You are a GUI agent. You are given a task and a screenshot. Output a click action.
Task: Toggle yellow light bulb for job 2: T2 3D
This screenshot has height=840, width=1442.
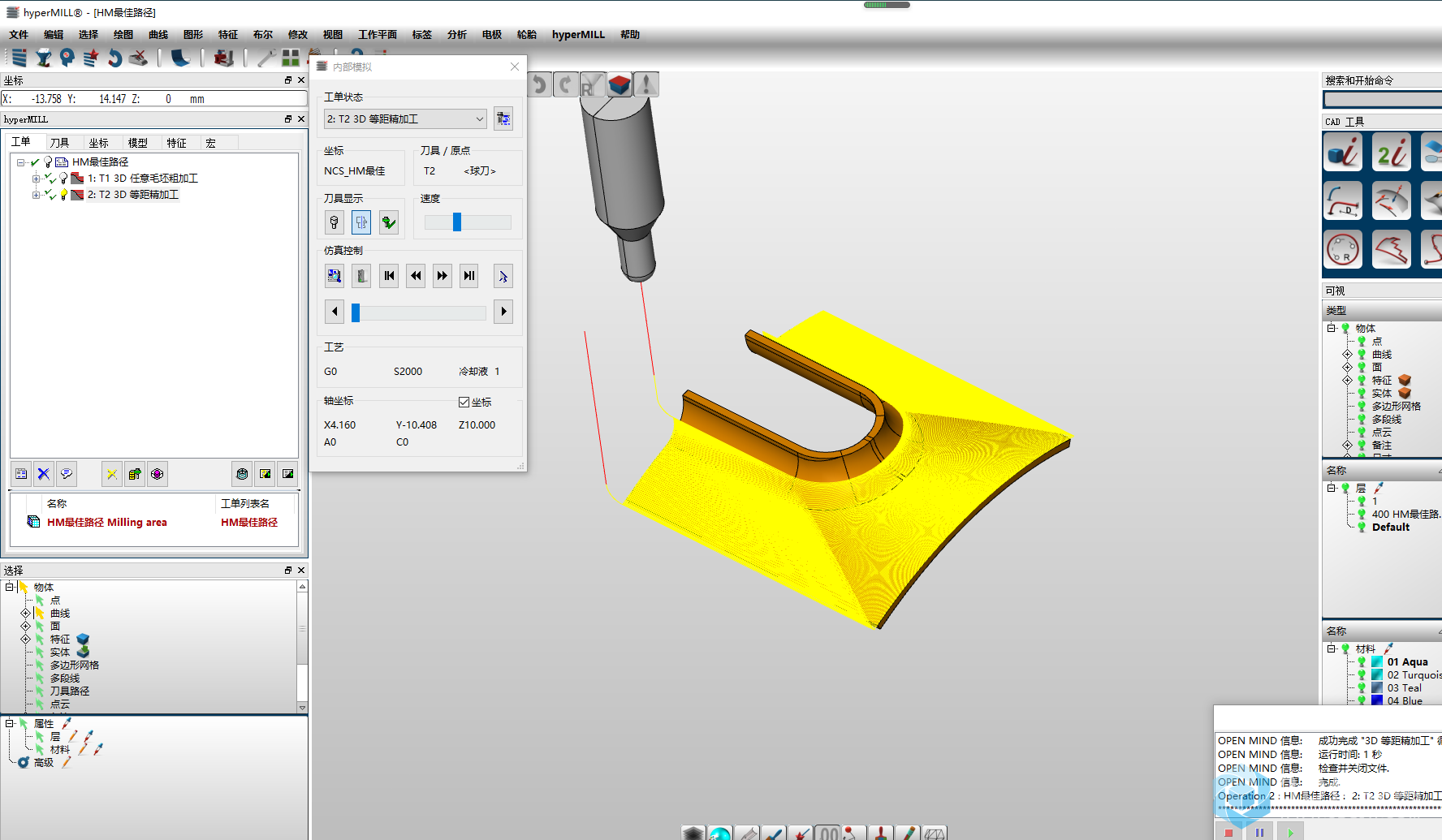pos(63,195)
